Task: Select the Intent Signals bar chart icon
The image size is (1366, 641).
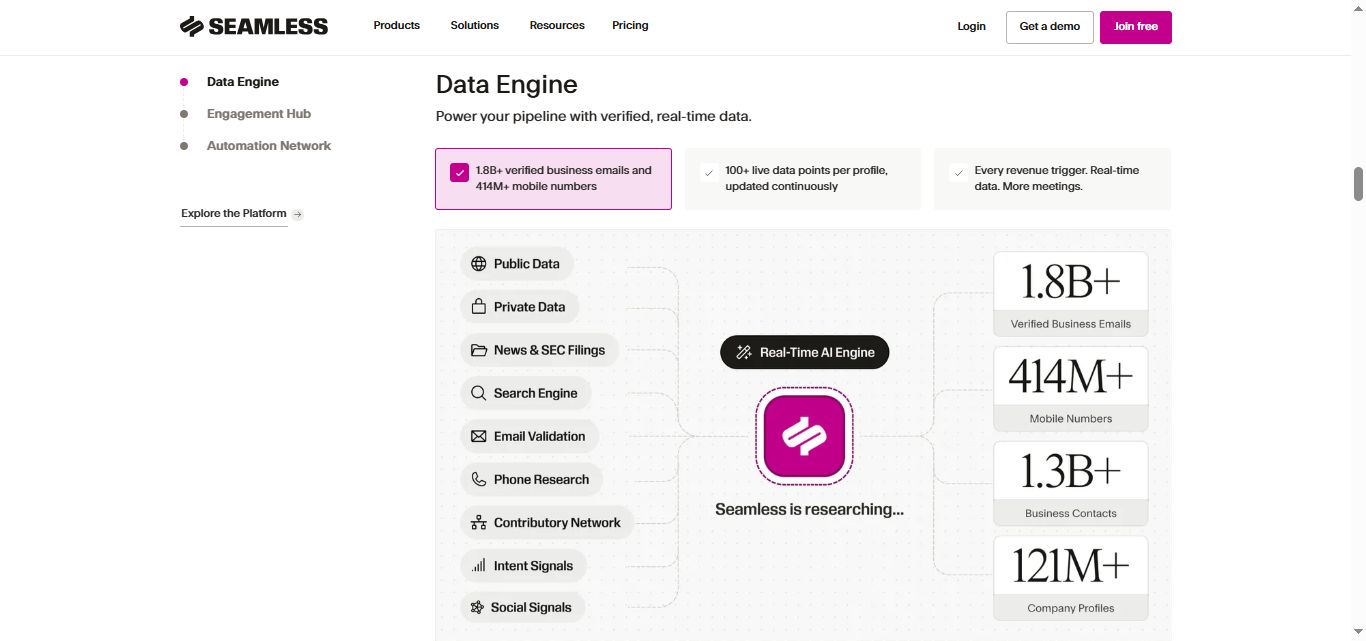Action: coord(478,565)
